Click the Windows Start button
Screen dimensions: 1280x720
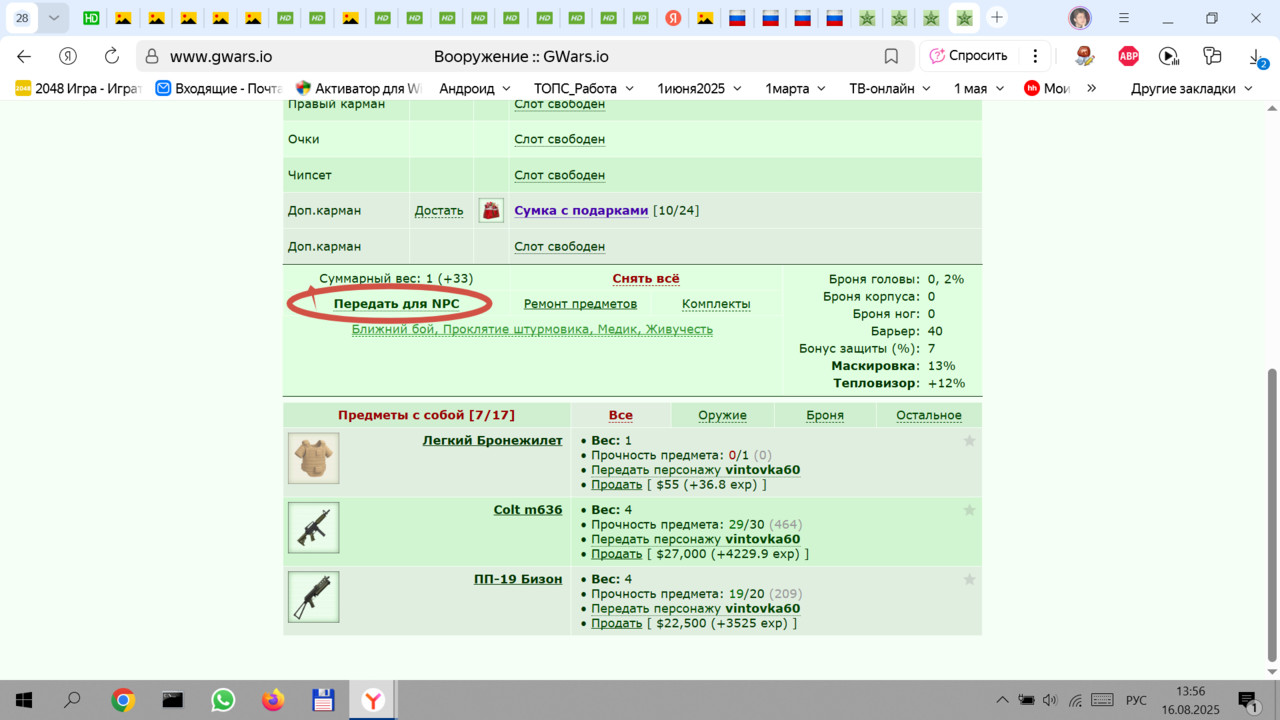tap(24, 700)
